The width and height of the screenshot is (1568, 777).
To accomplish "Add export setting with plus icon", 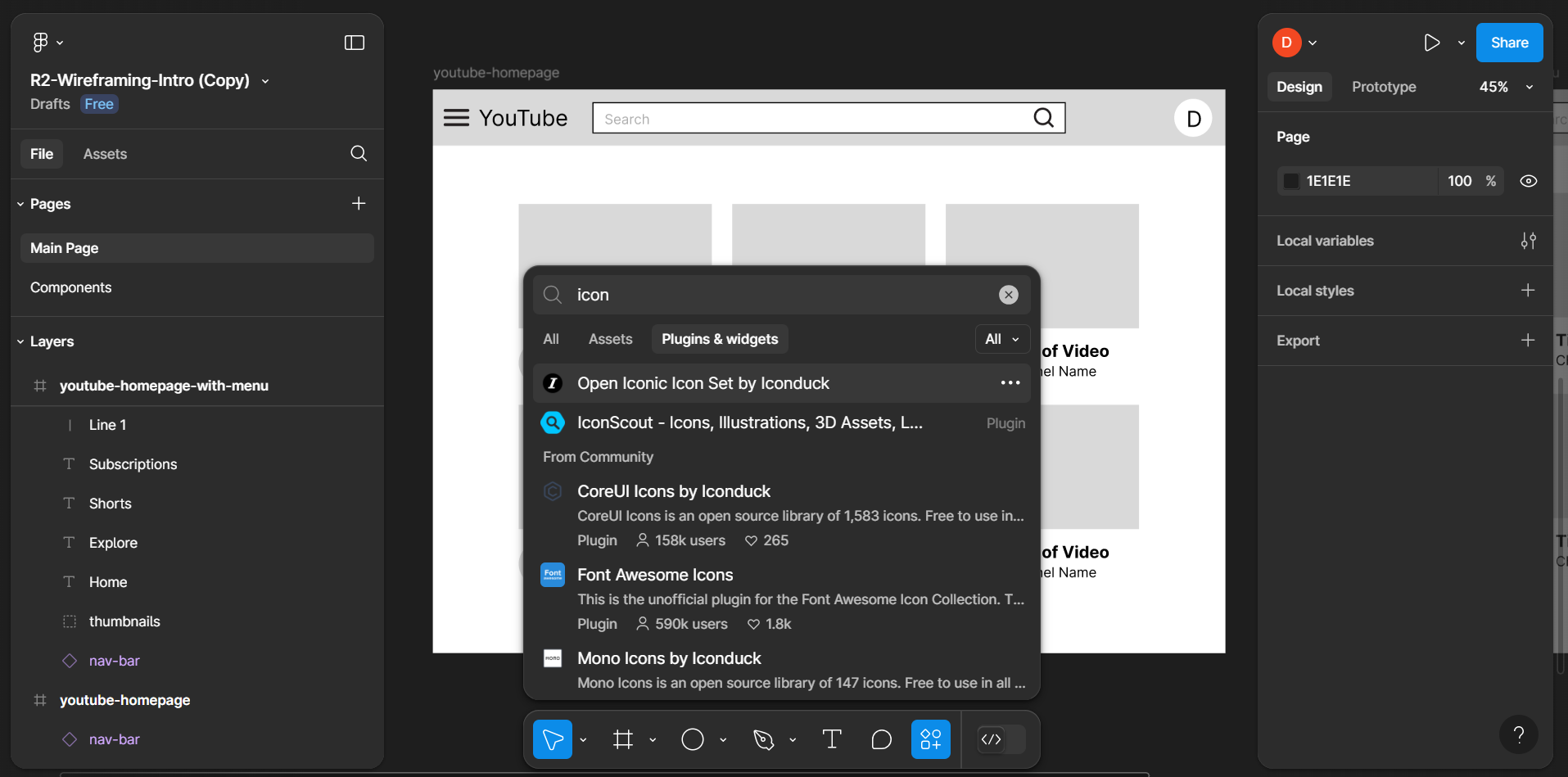I will pos(1528,341).
